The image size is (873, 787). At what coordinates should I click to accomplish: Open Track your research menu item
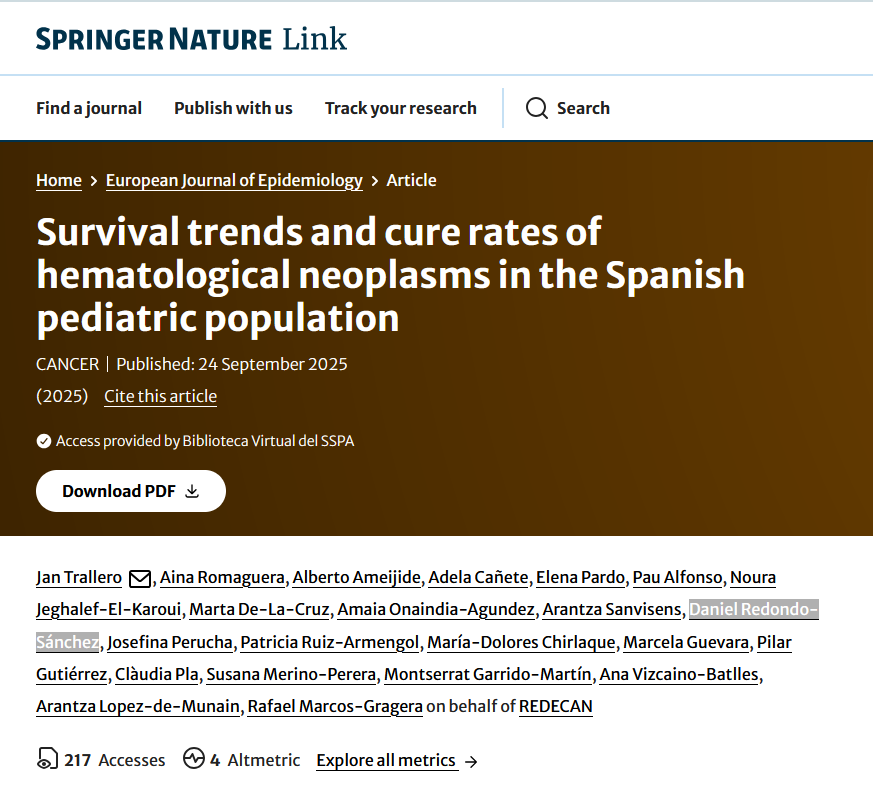point(400,108)
